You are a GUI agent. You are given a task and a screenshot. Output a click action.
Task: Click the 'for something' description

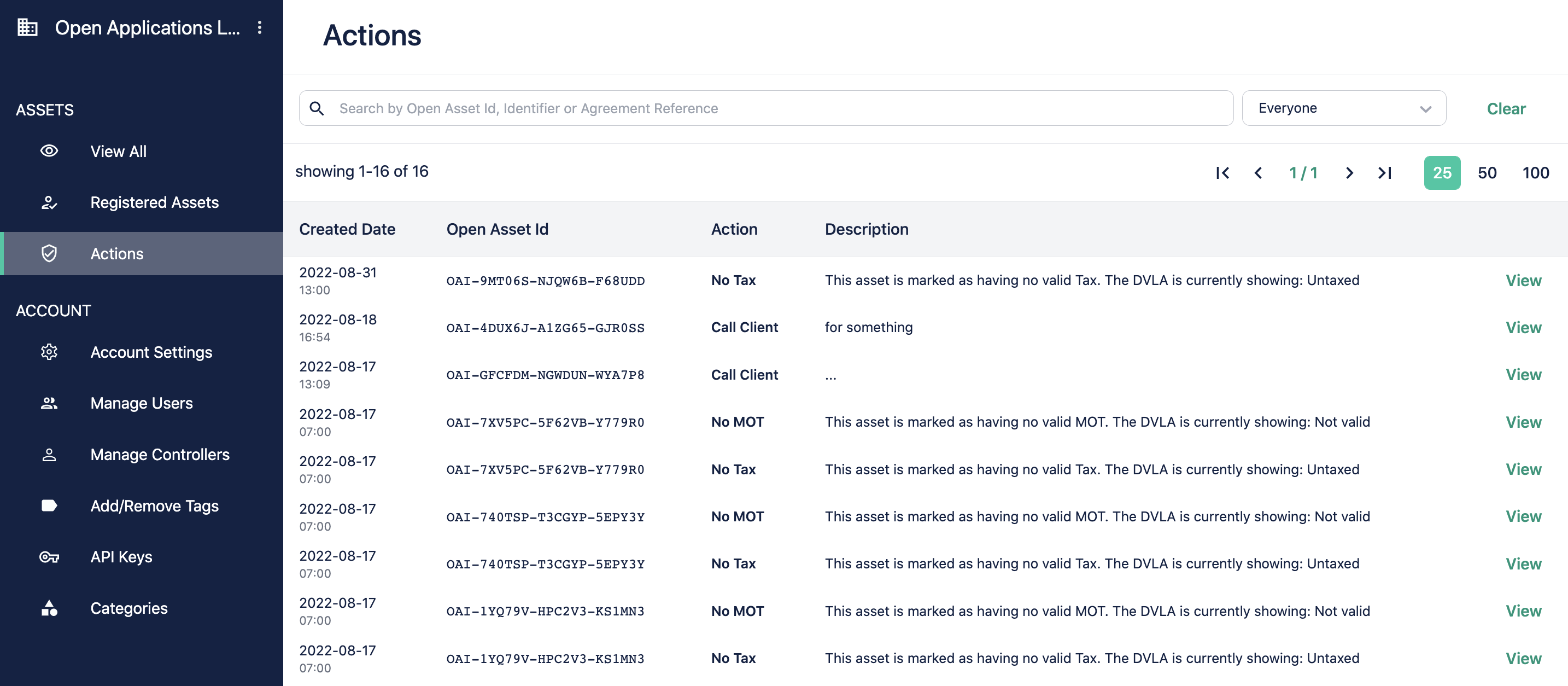(869, 328)
